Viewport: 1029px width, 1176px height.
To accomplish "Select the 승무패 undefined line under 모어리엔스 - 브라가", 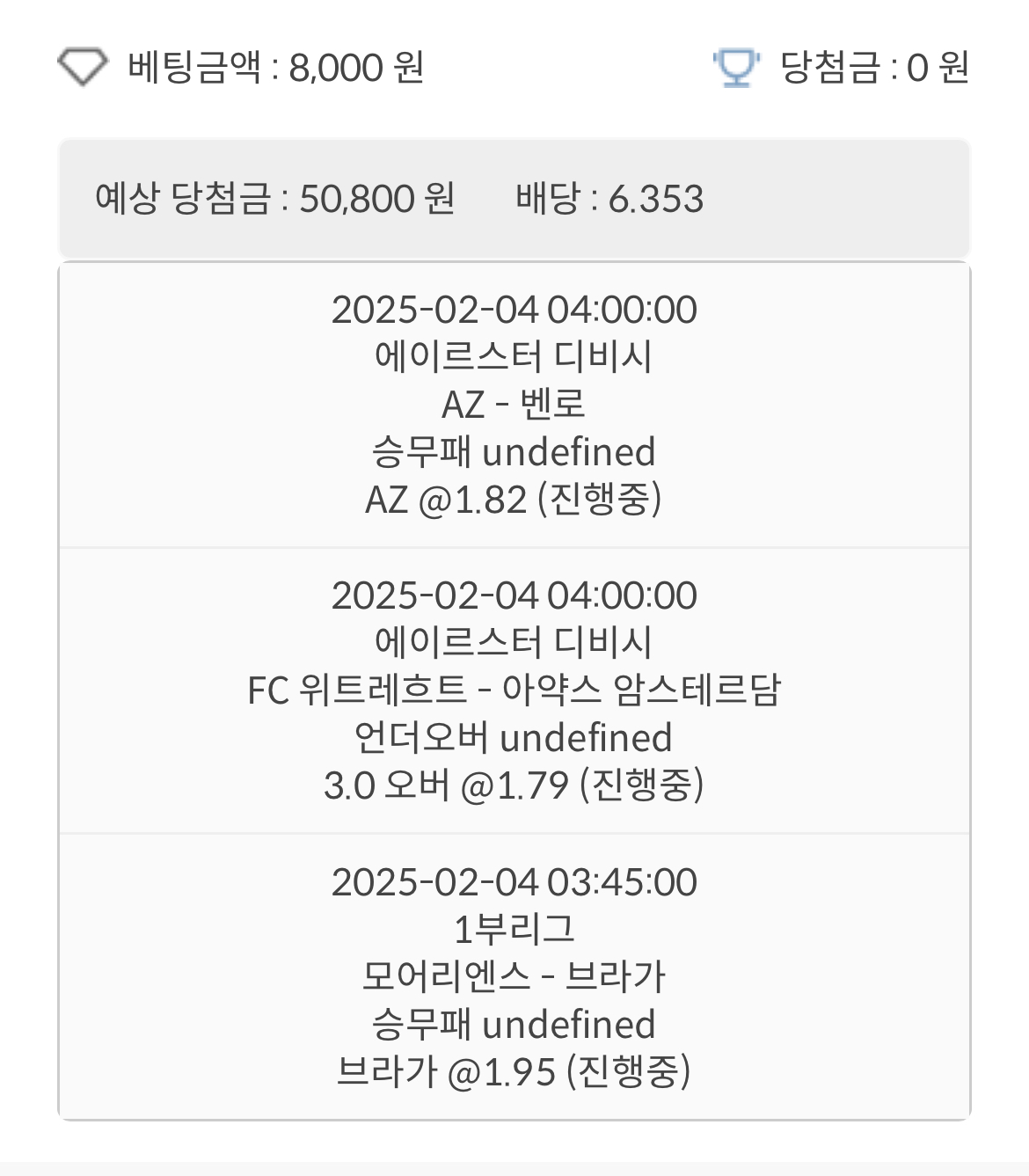I will pos(514,1025).
